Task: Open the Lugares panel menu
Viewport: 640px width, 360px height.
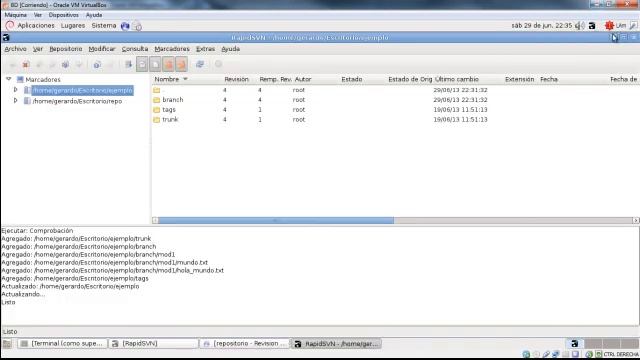Action: [73, 26]
